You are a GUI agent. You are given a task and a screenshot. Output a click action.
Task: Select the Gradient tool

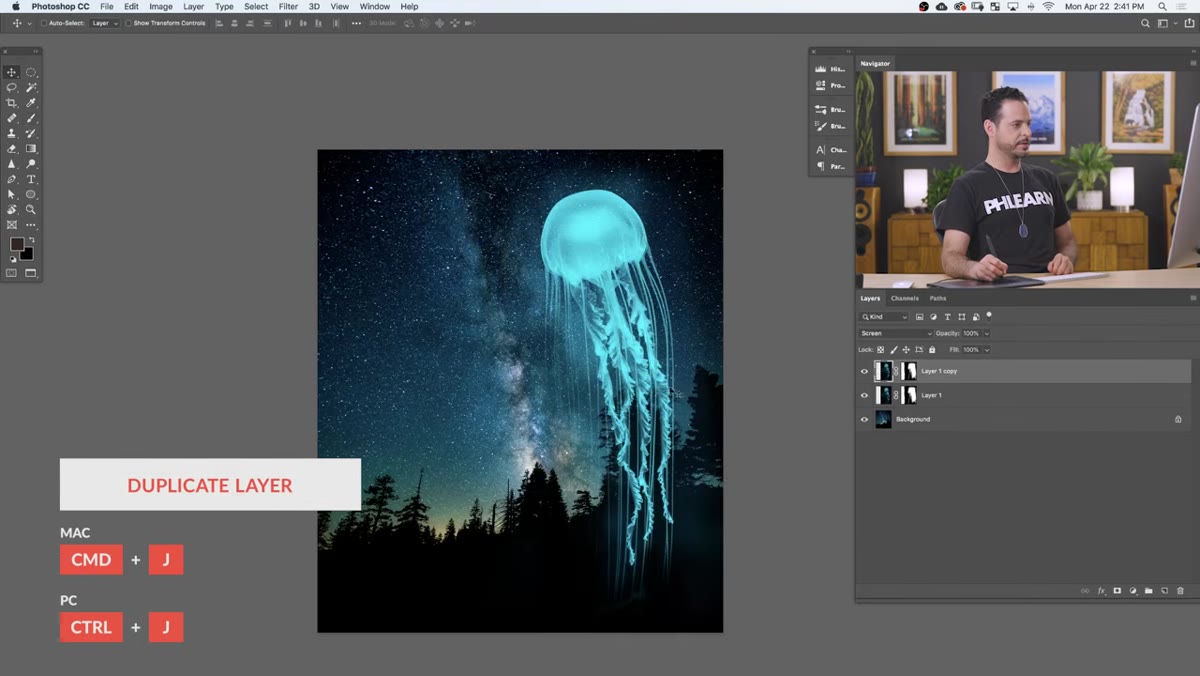click(31, 148)
